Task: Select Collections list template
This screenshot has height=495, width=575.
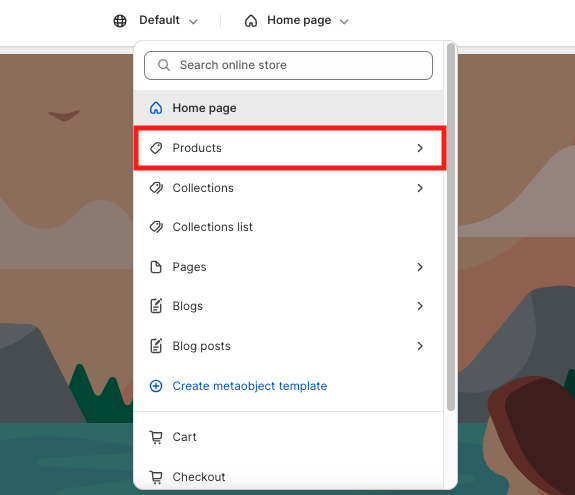Action: 288,227
